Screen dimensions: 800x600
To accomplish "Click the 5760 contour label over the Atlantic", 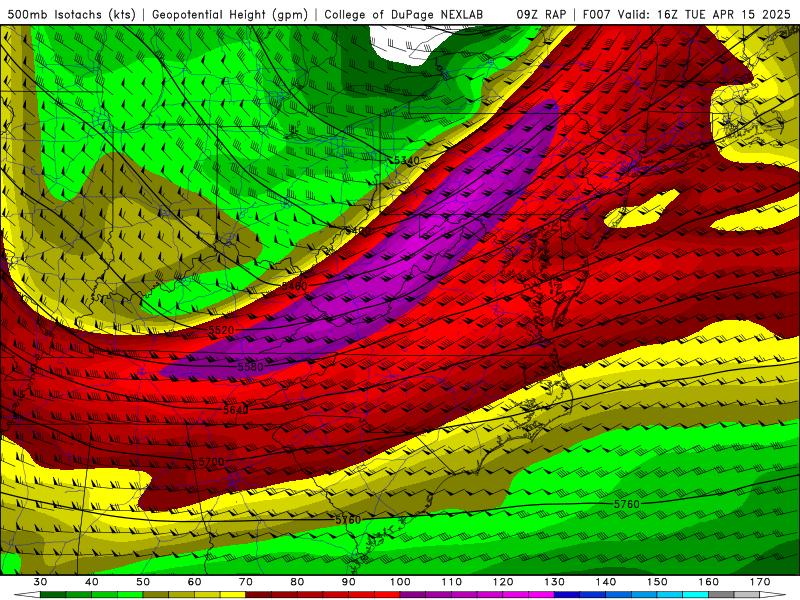I will pos(627,504).
